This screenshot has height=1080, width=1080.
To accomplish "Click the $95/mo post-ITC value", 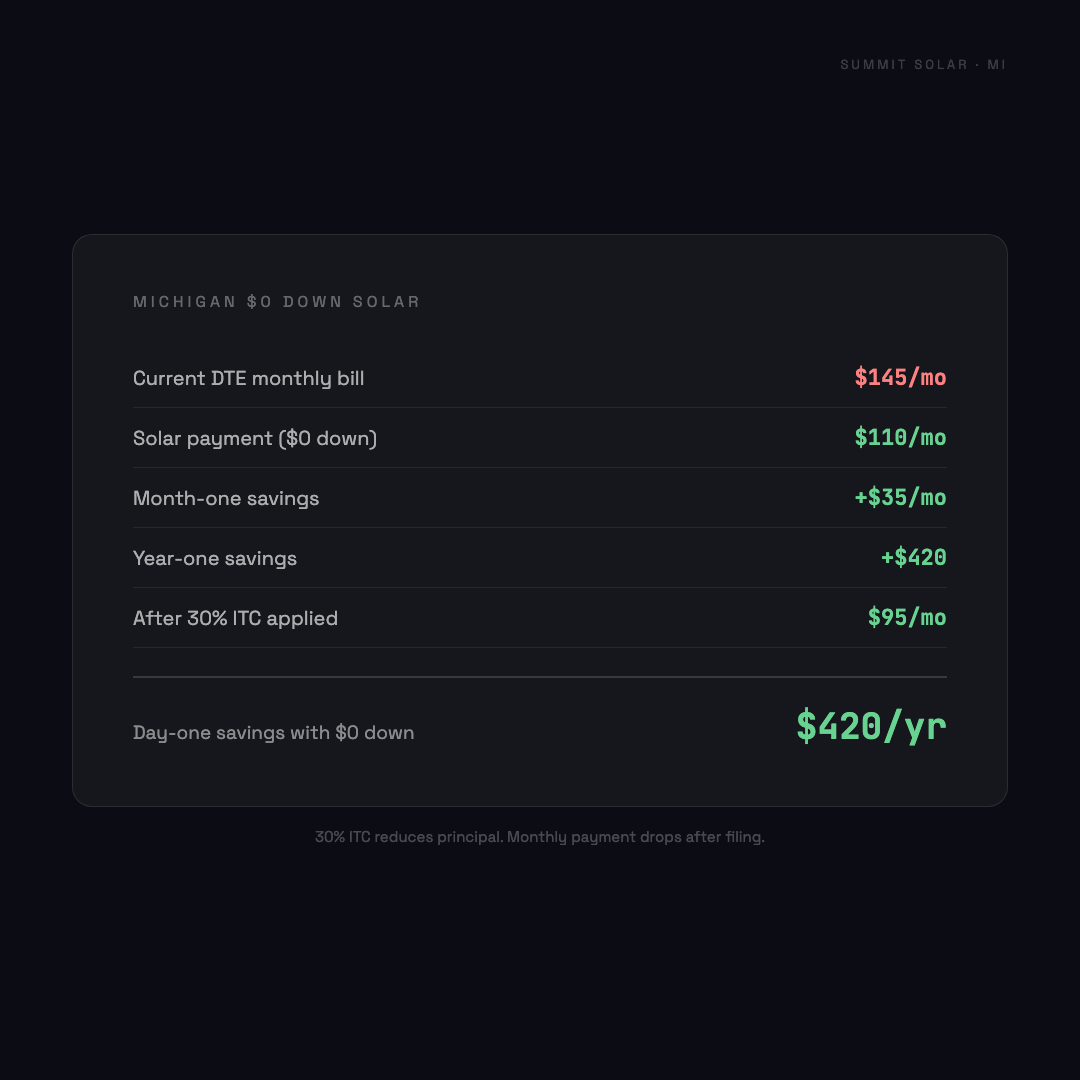I will click(907, 617).
